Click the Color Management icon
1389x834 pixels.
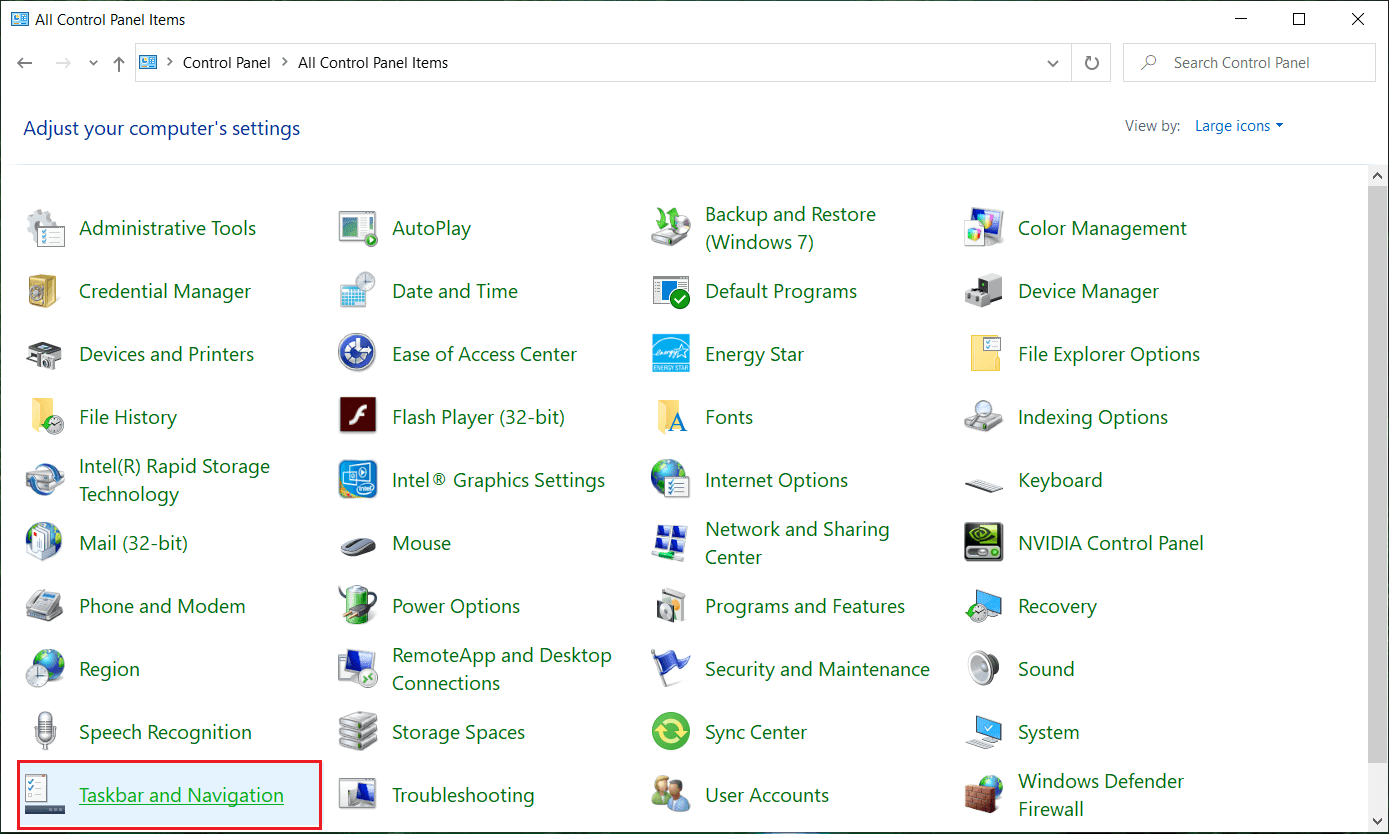[x=984, y=228]
